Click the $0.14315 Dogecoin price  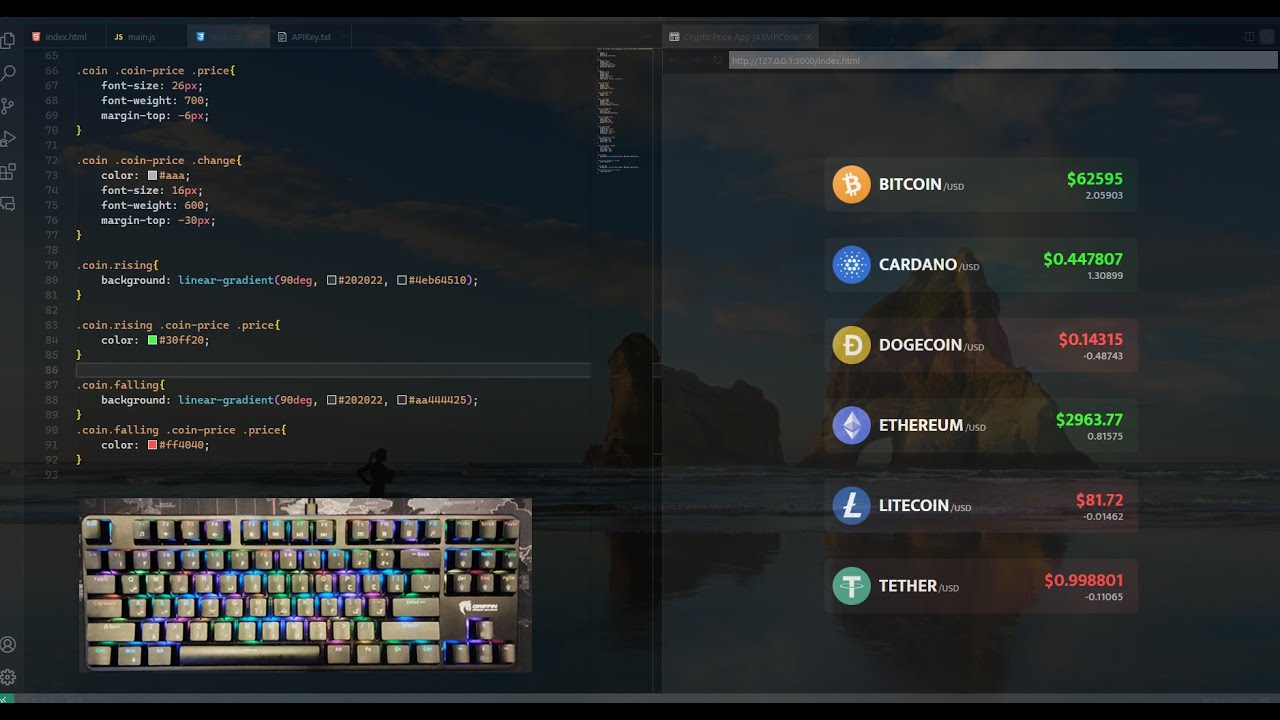pyautogui.click(x=1091, y=339)
